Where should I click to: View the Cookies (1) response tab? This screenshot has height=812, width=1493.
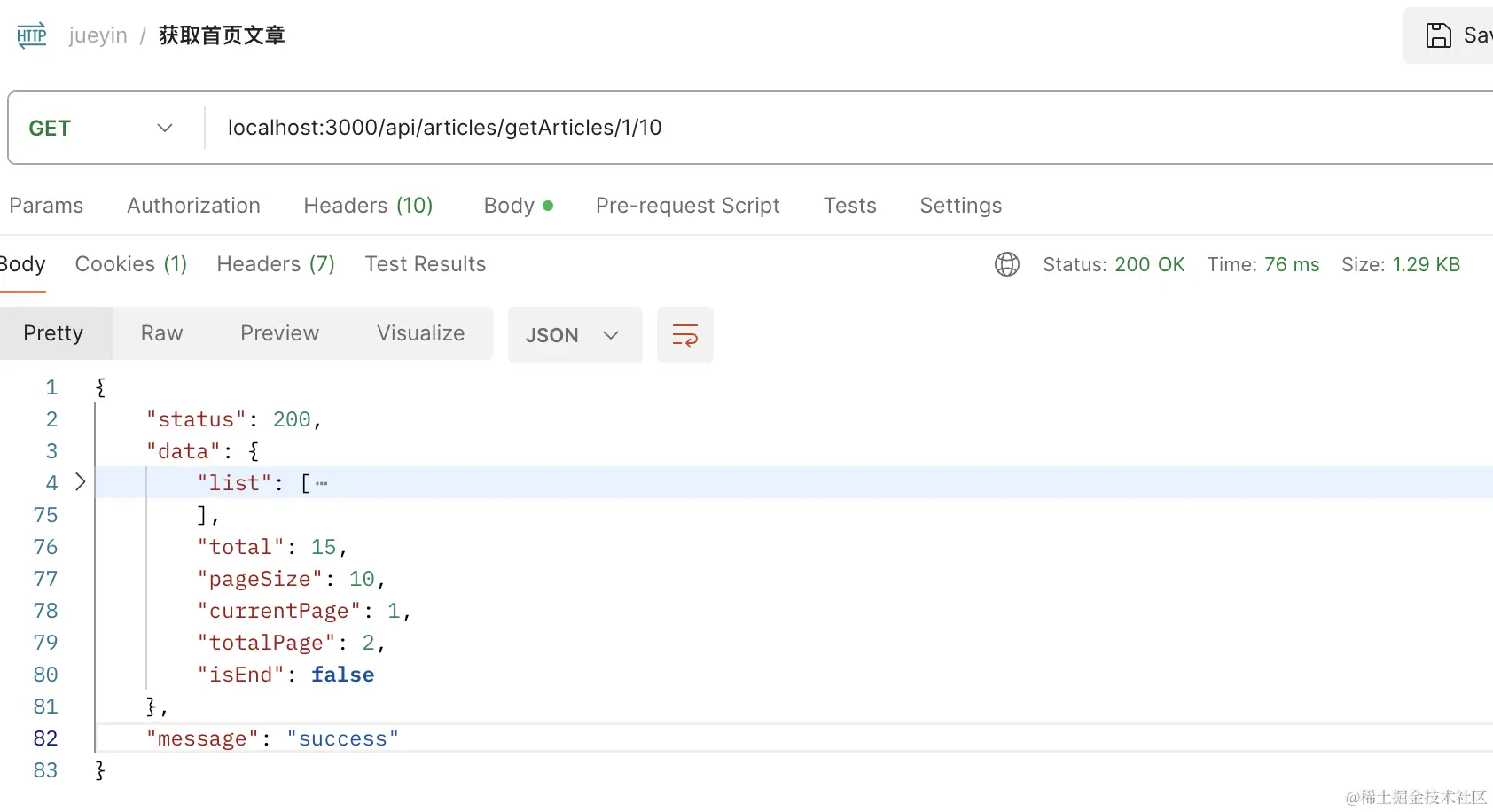[131, 264]
